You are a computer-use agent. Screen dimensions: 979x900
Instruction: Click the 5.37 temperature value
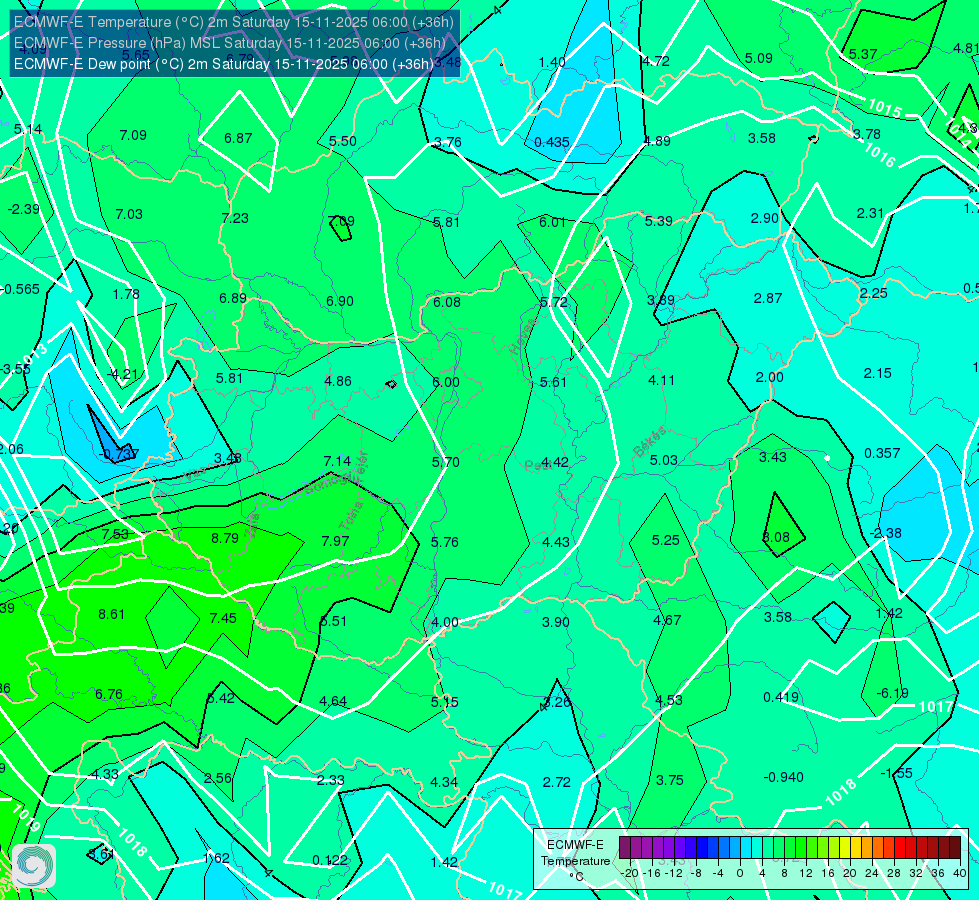(863, 54)
